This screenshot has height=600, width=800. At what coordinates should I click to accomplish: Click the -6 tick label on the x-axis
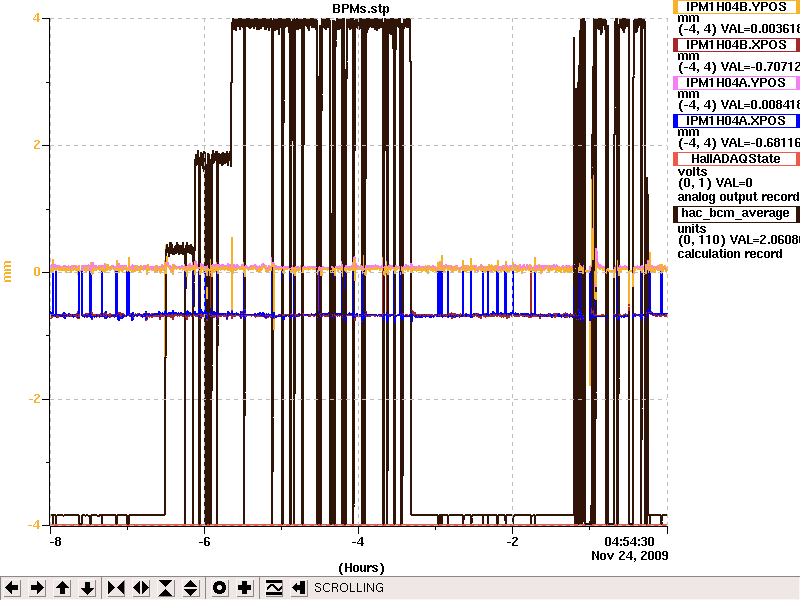pos(204,542)
